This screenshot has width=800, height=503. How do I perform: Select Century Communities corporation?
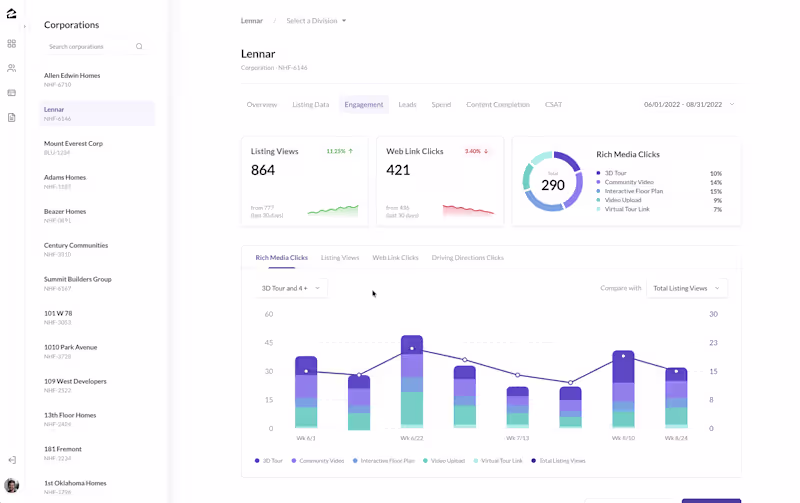tap(97, 249)
